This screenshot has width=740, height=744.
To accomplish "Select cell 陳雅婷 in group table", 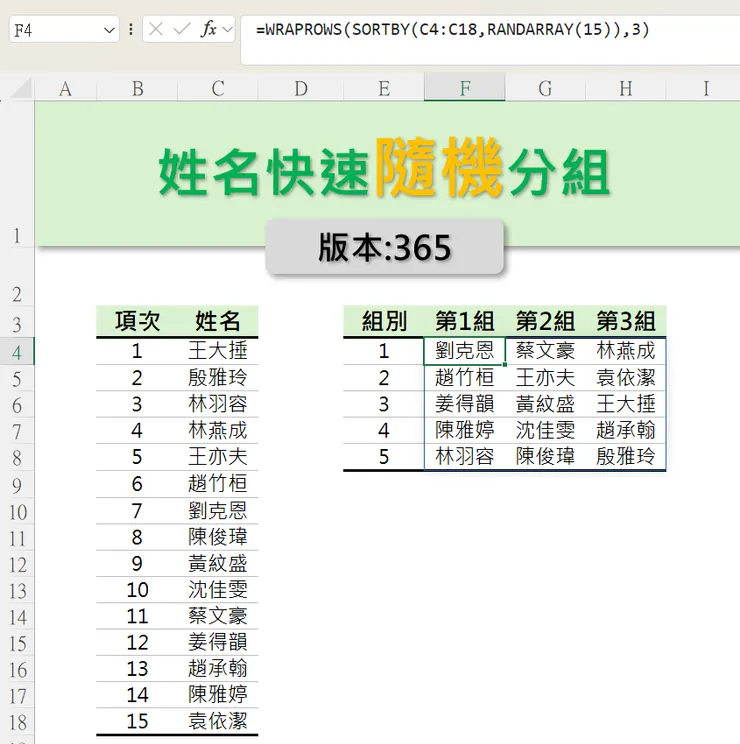I will point(464,430).
